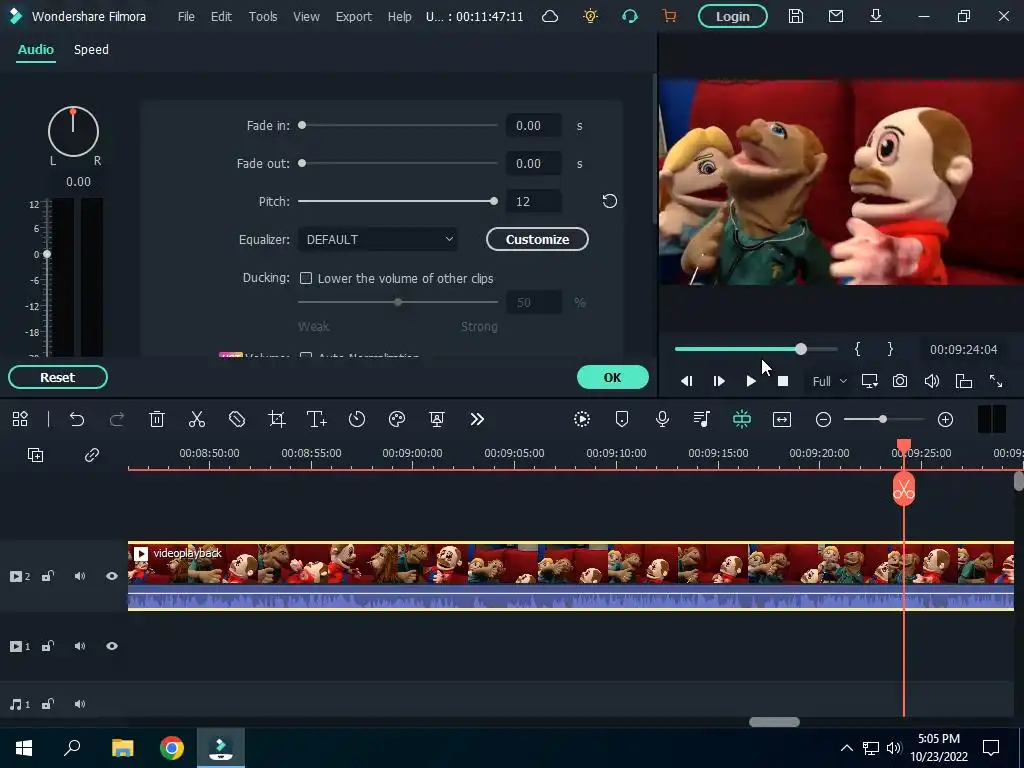This screenshot has width=1024, height=768.
Task: Click the Login button
Action: pos(733,16)
